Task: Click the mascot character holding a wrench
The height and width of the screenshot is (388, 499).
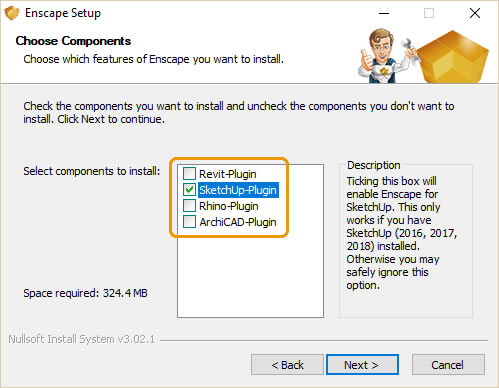Action: click(x=387, y=56)
